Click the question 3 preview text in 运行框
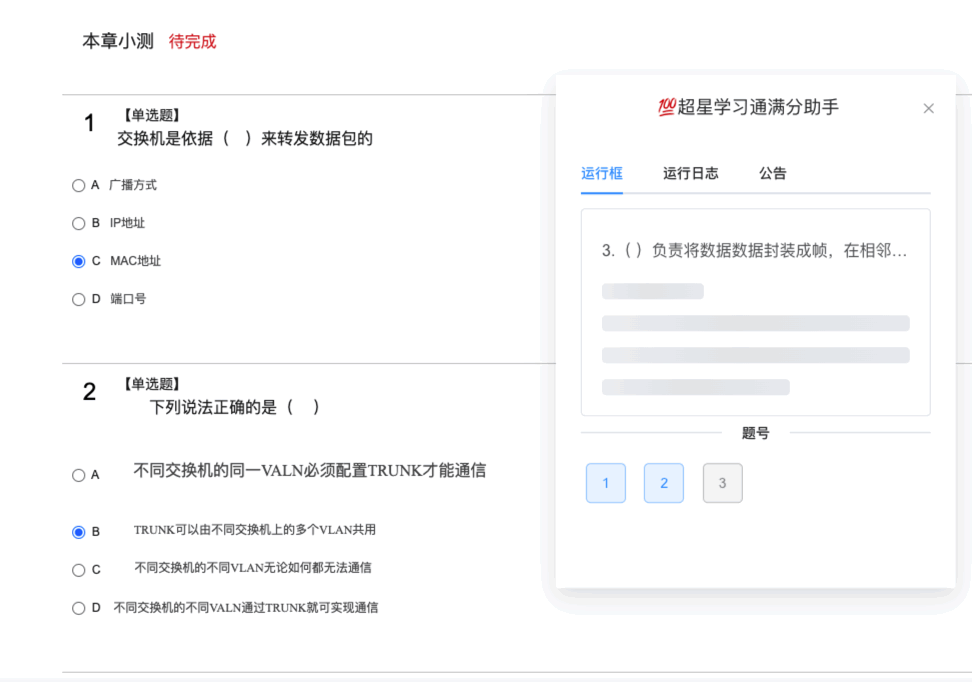972x695 pixels. 754,250
